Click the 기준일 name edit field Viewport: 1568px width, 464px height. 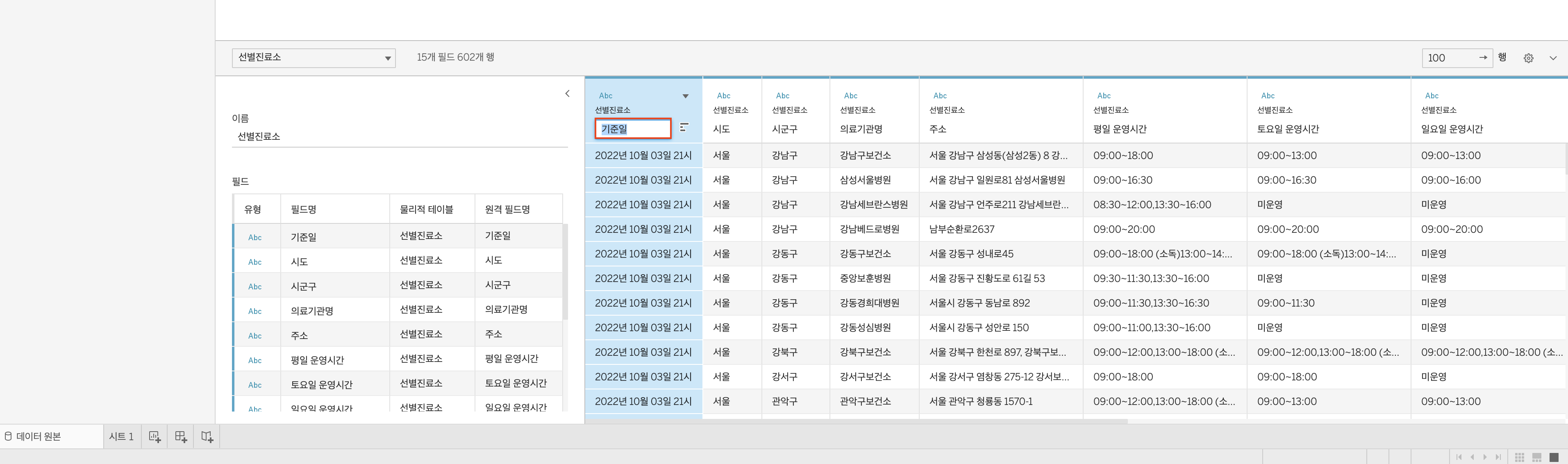(x=632, y=128)
